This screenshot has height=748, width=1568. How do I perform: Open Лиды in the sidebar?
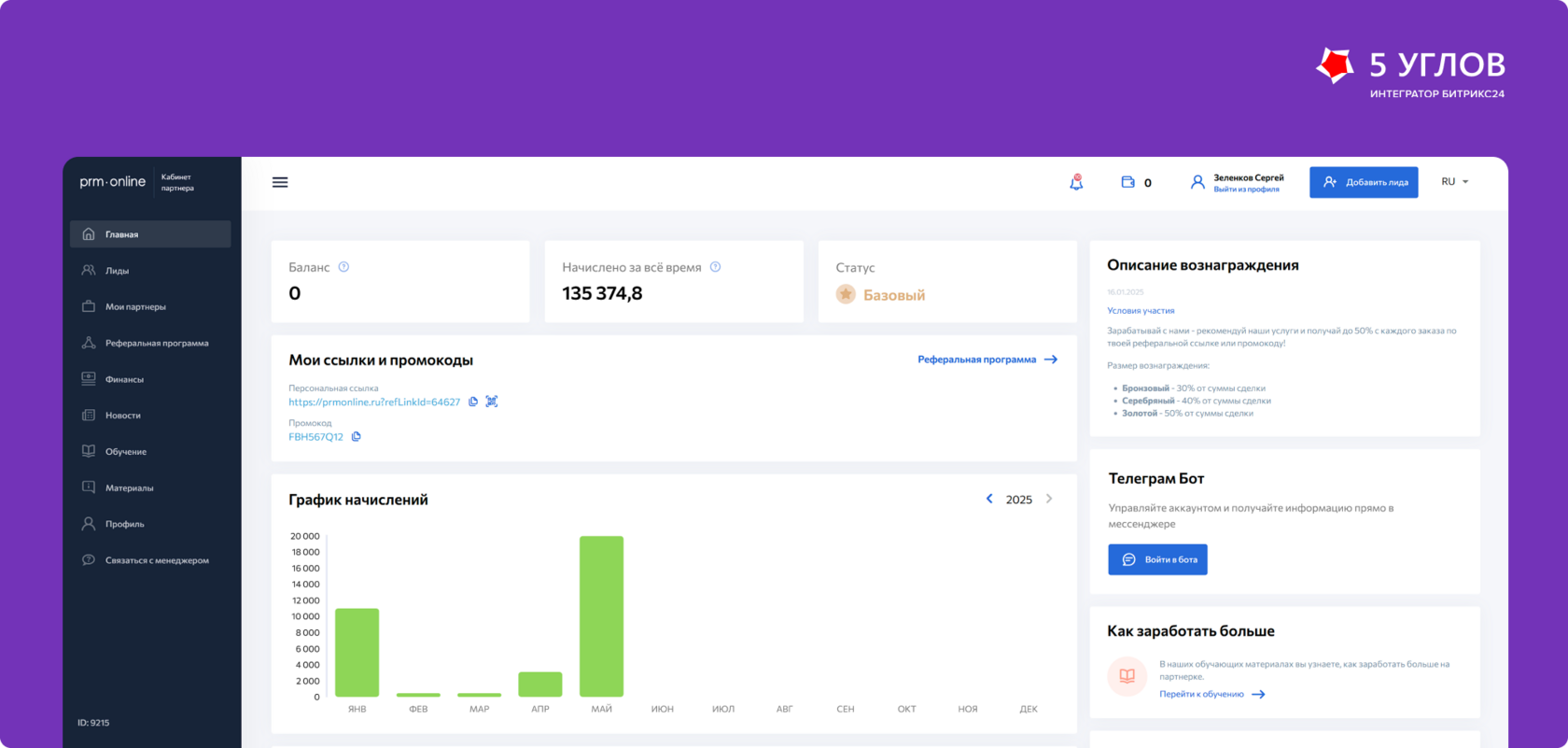150,271
